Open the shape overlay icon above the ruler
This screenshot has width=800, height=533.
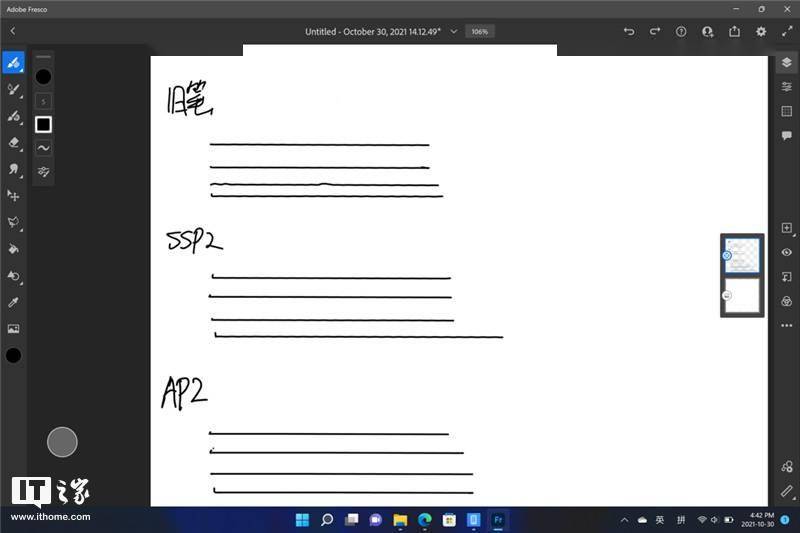[786, 466]
